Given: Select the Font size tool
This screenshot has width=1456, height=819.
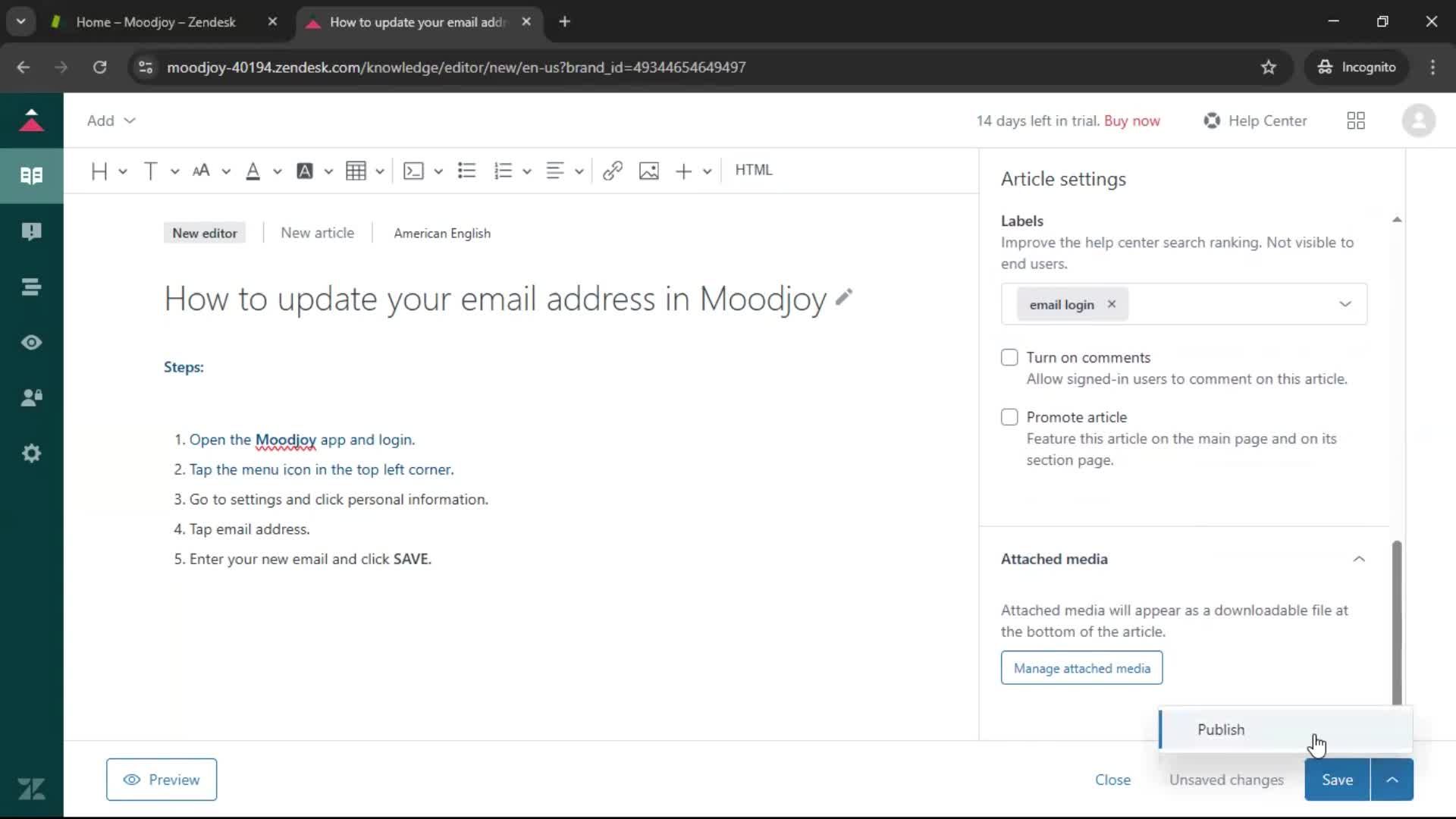Looking at the screenshot, I should [201, 171].
